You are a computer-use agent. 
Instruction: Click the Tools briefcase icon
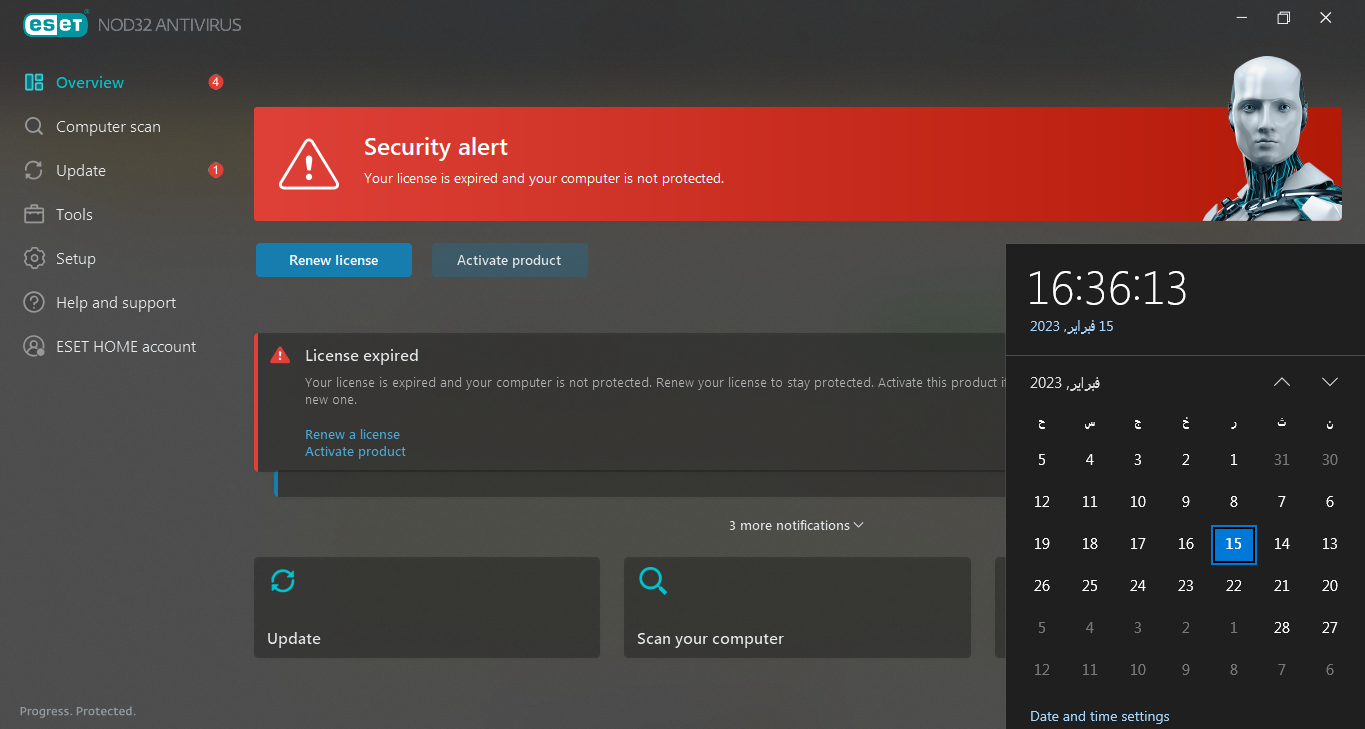pos(34,215)
